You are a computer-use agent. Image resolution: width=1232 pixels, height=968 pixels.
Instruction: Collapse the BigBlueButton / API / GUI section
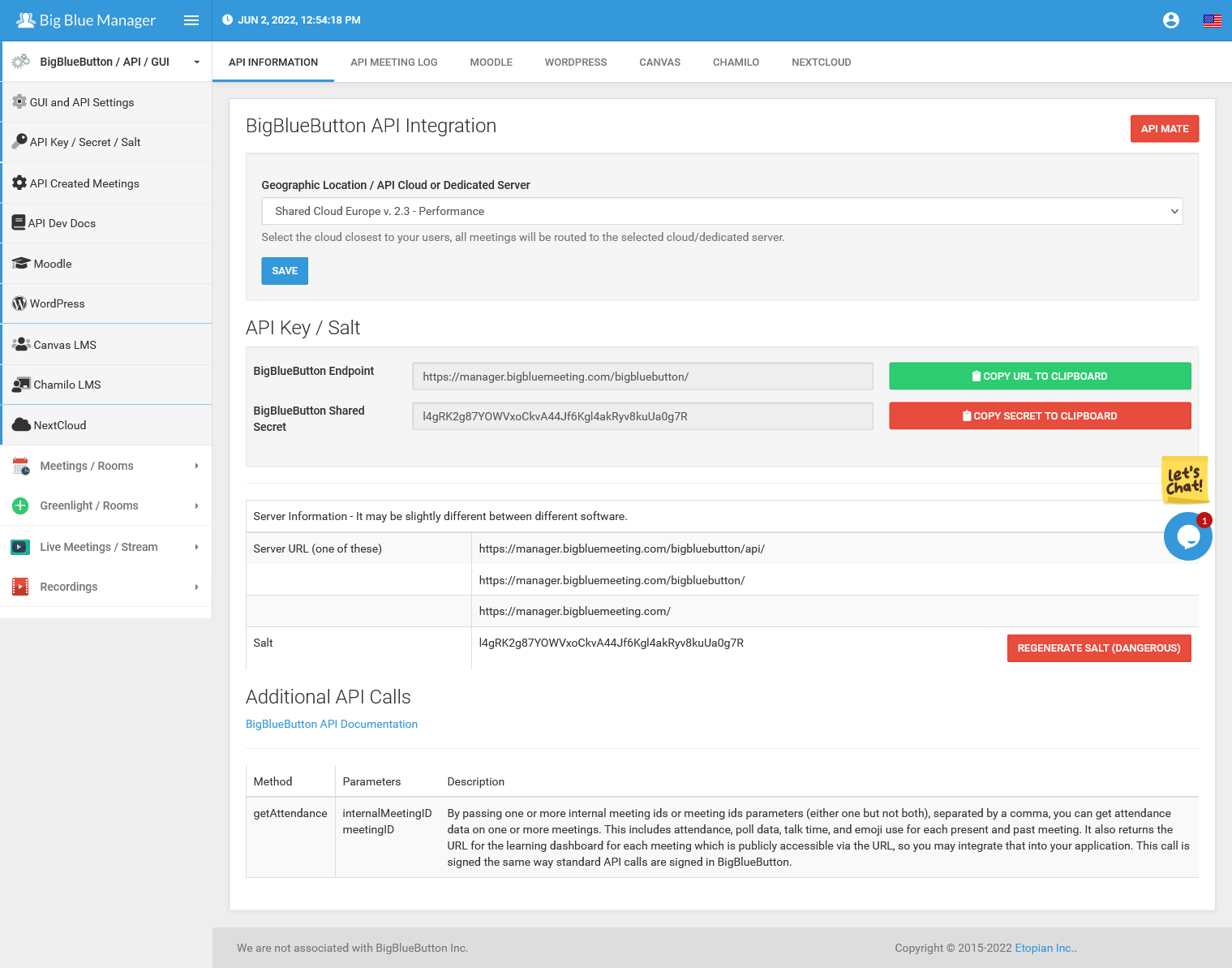196,62
